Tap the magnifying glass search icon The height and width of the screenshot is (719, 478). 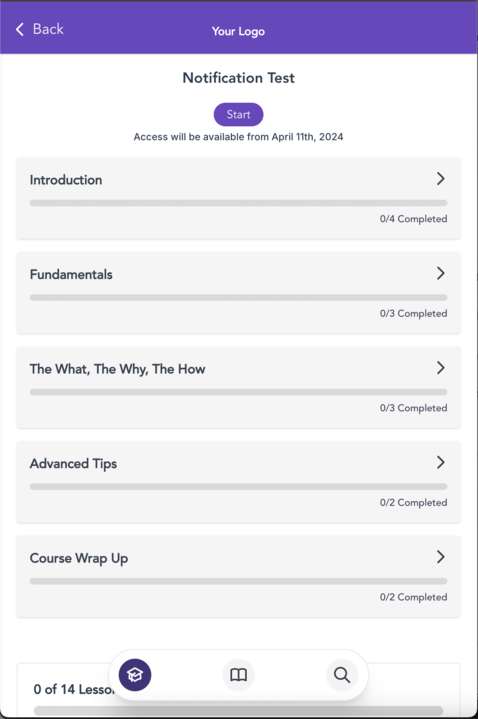click(342, 675)
